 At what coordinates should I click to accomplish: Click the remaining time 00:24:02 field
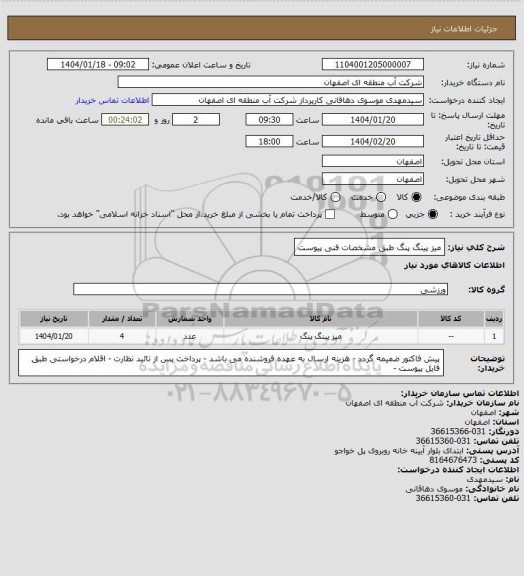125,120
